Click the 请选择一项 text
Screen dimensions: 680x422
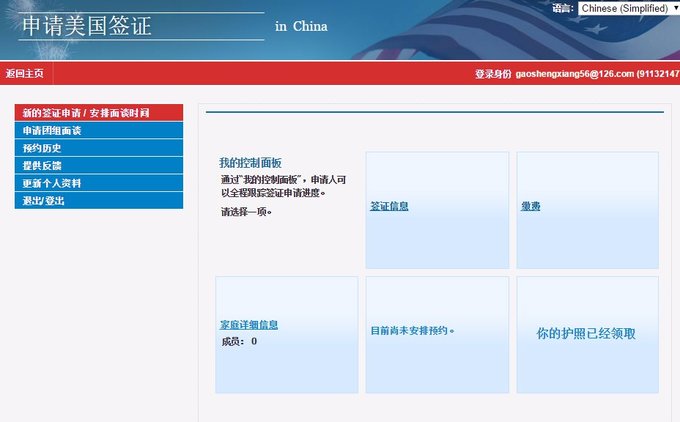pyautogui.click(x=246, y=212)
